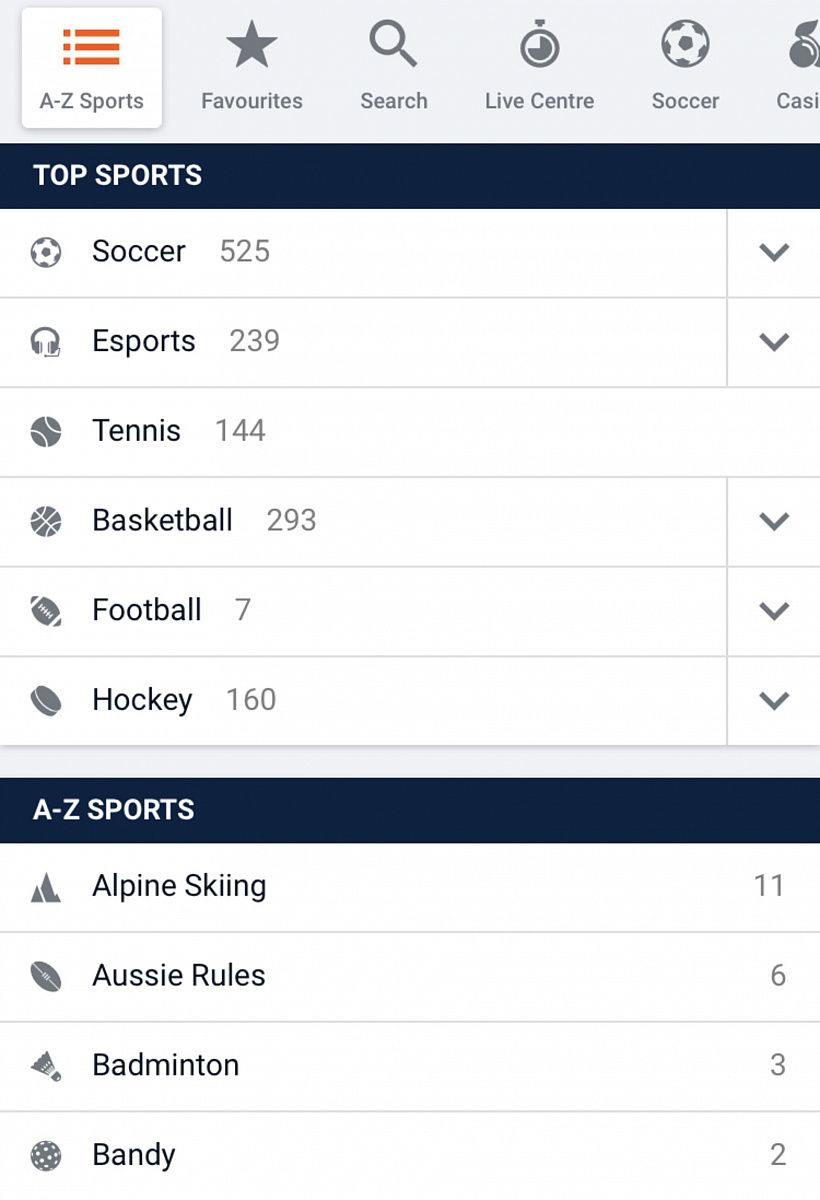Click the Badminton shuttlecock icon
Screen dimensions: 820x1200
point(46,1066)
